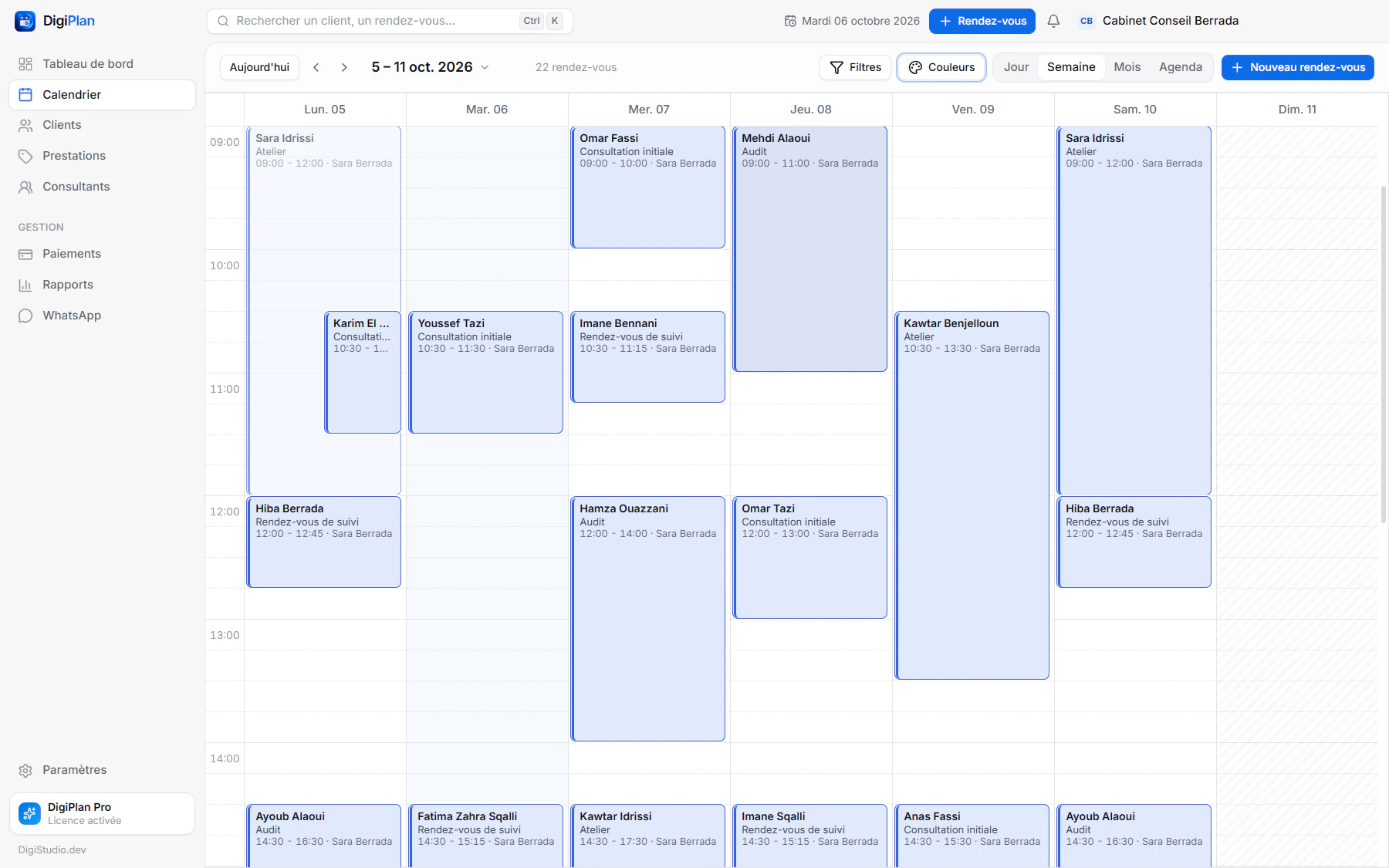
Task: Click the Paramètres gear icon
Action: [25, 770]
